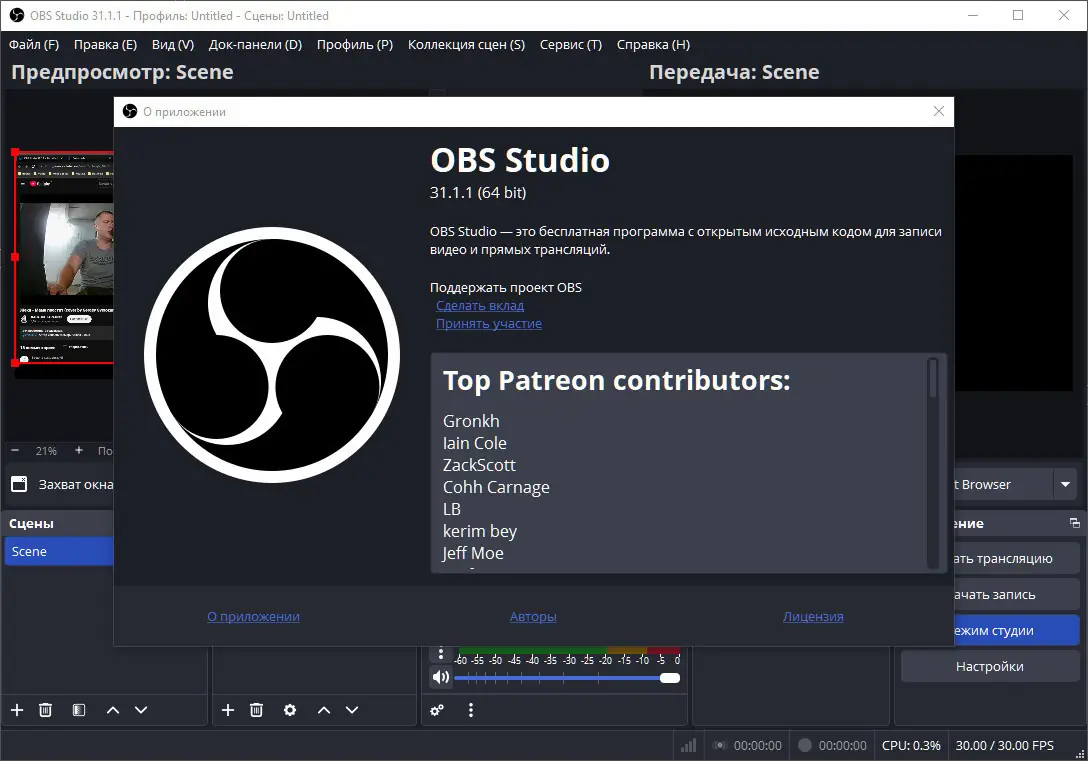Move the source up in the list

324,710
